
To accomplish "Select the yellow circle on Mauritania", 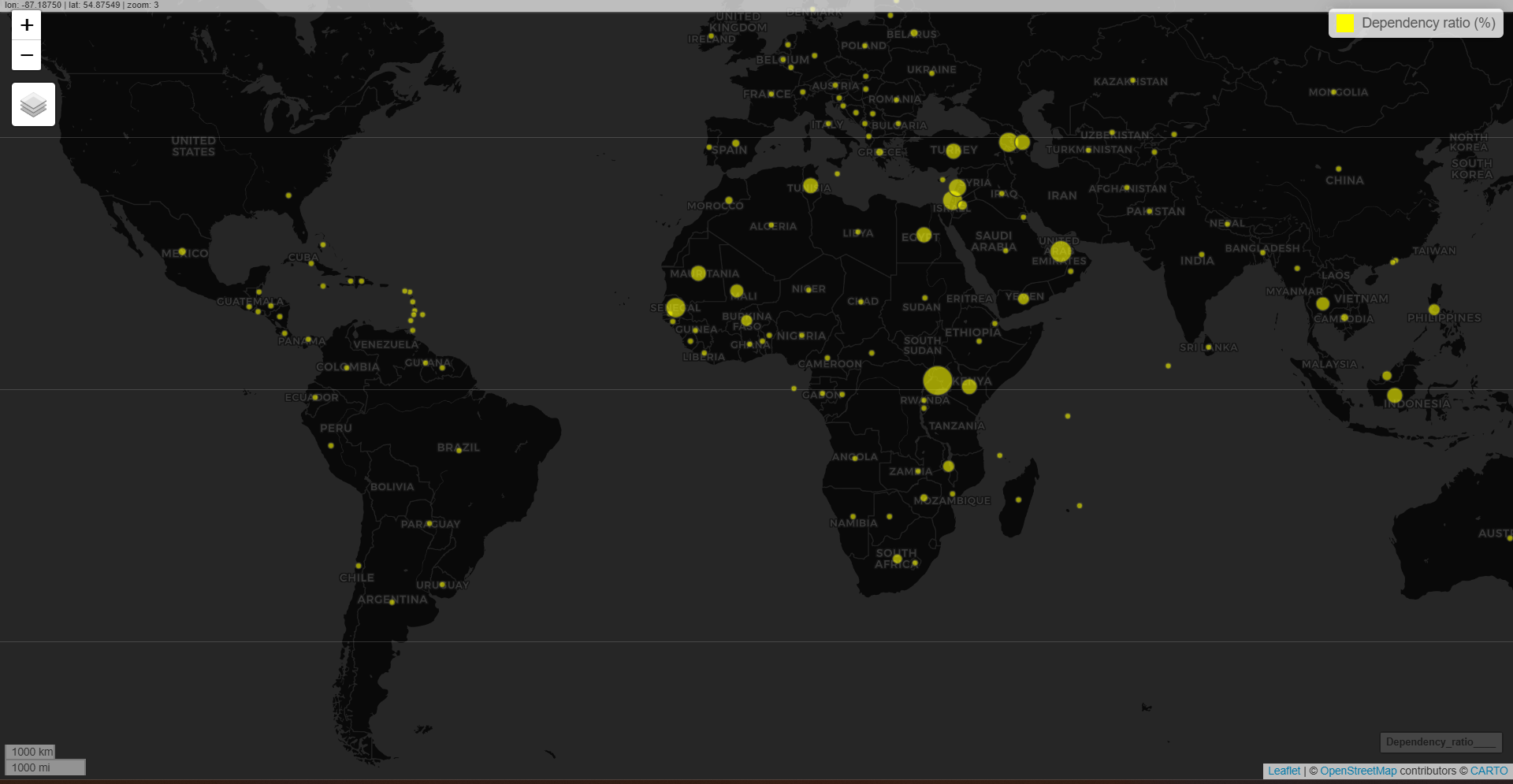I will click(698, 273).
